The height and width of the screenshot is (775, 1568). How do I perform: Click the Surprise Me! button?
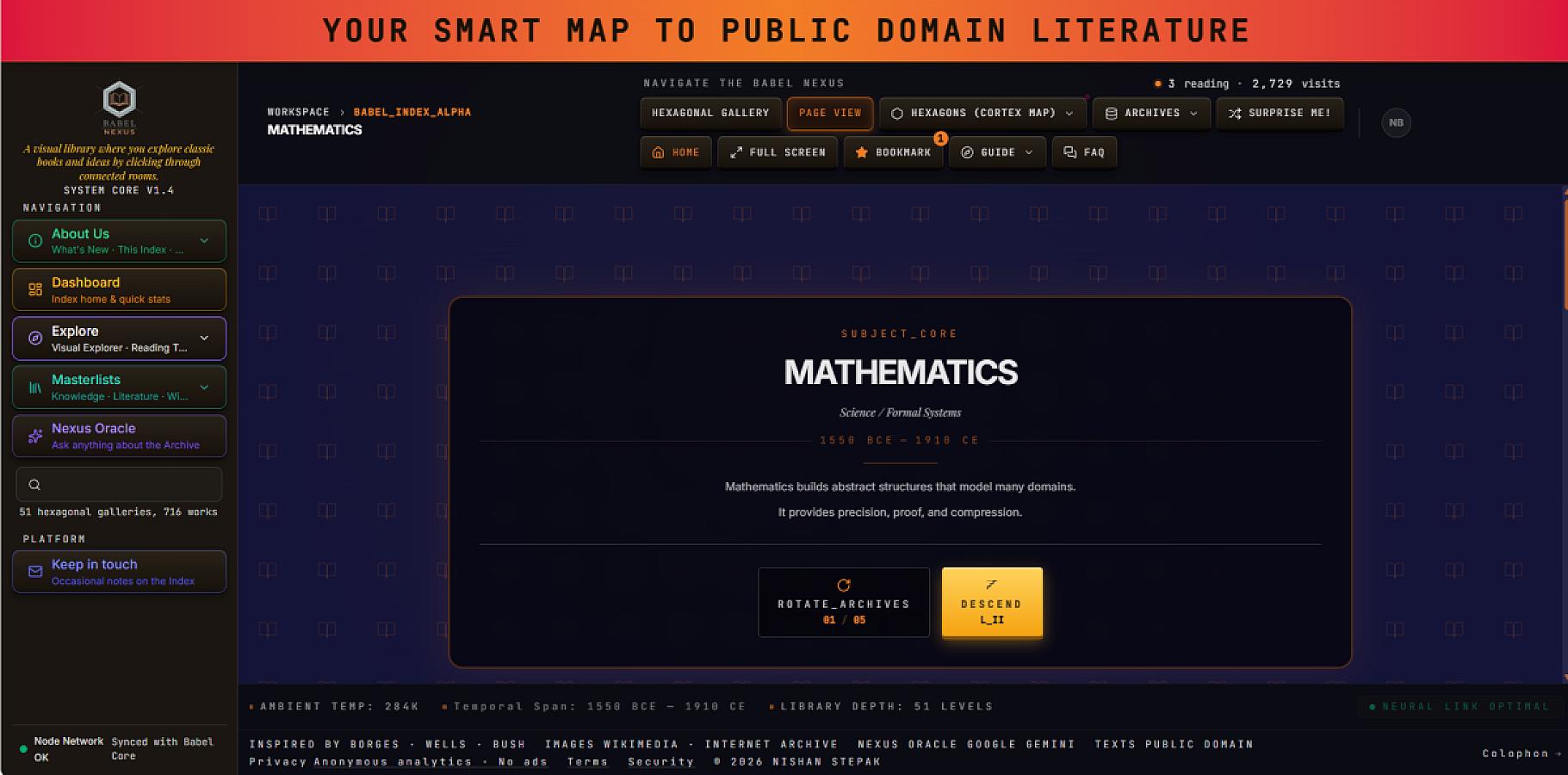click(x=1280, y=114)
